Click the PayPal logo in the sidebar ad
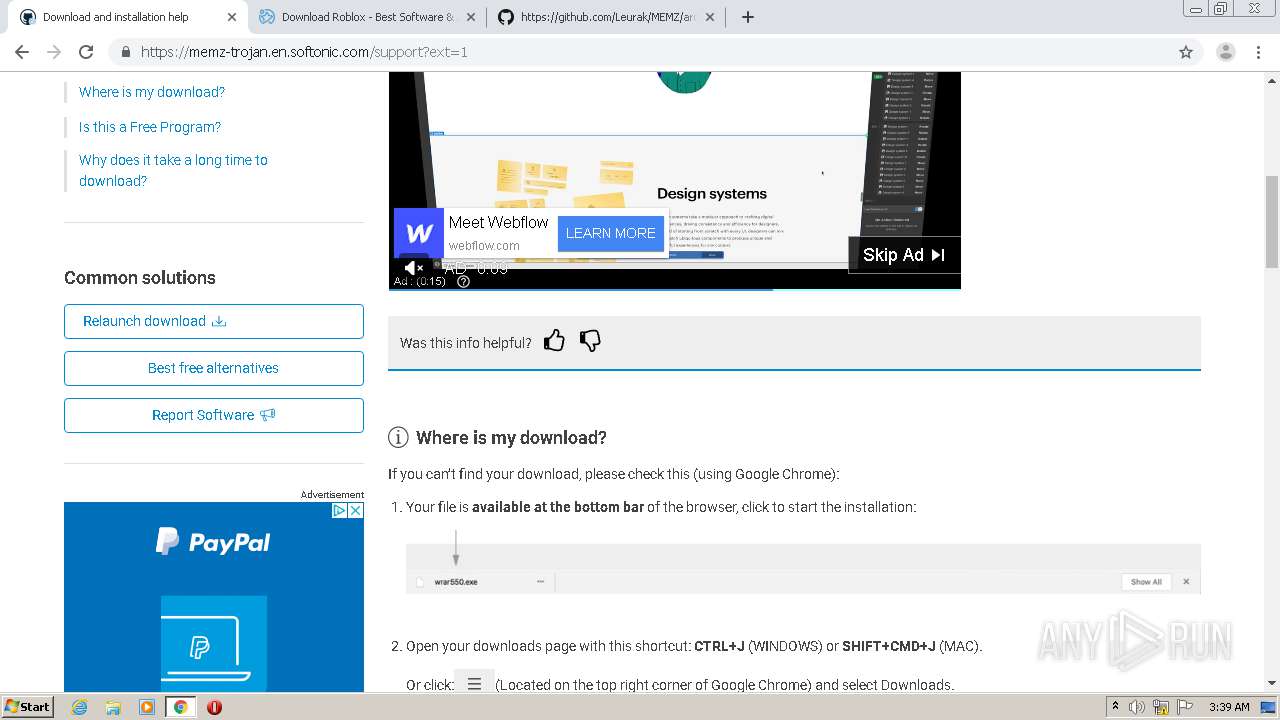 pos(213,542)
